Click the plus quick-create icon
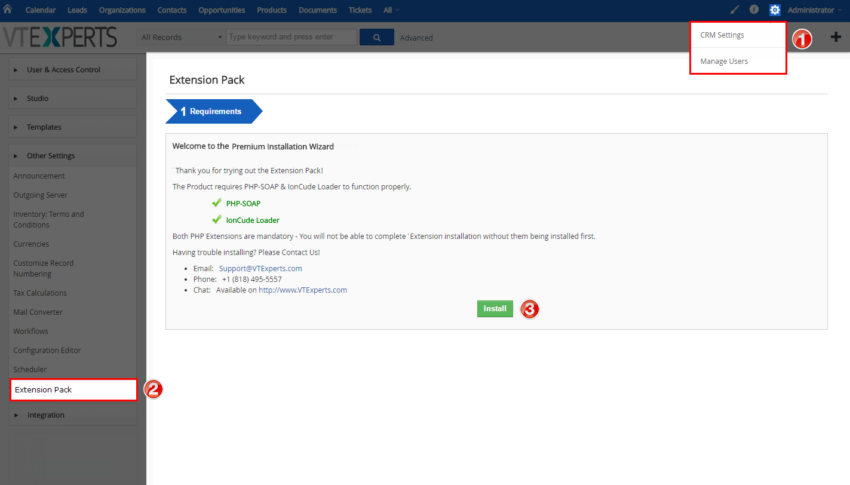Viewport: 850px width, 485px height. point(835,37)
